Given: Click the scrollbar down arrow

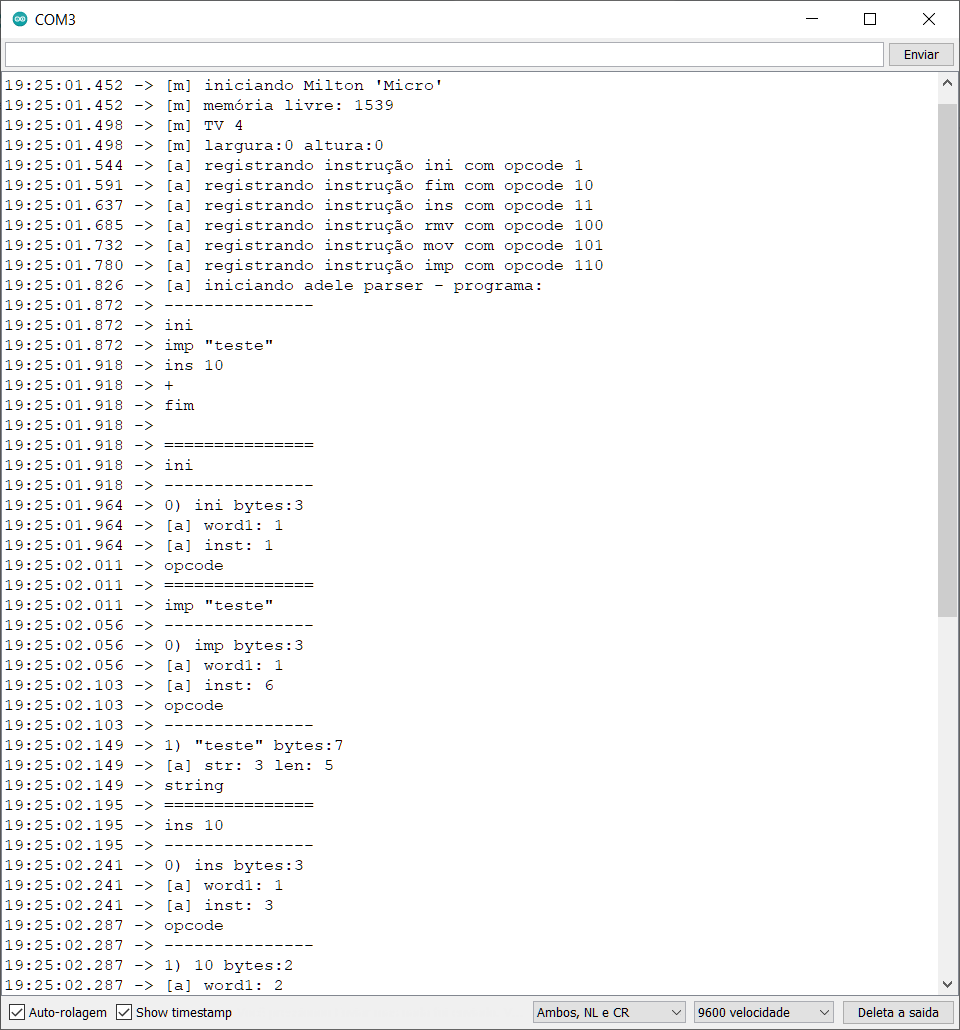Looking at the screenshot, I should tap(946, 985).
